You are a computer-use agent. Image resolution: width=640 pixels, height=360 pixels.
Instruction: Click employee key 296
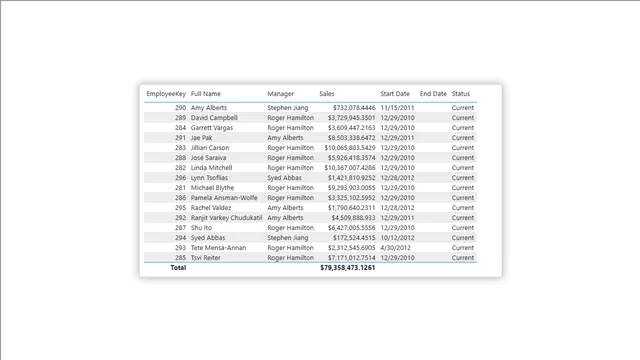pyautogui.click(x=180, y=178)
